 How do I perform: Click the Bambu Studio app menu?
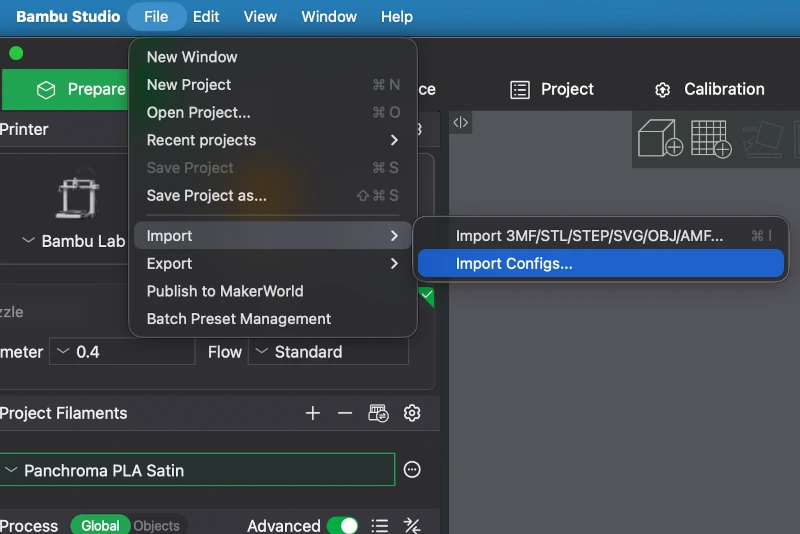point(68,17)
